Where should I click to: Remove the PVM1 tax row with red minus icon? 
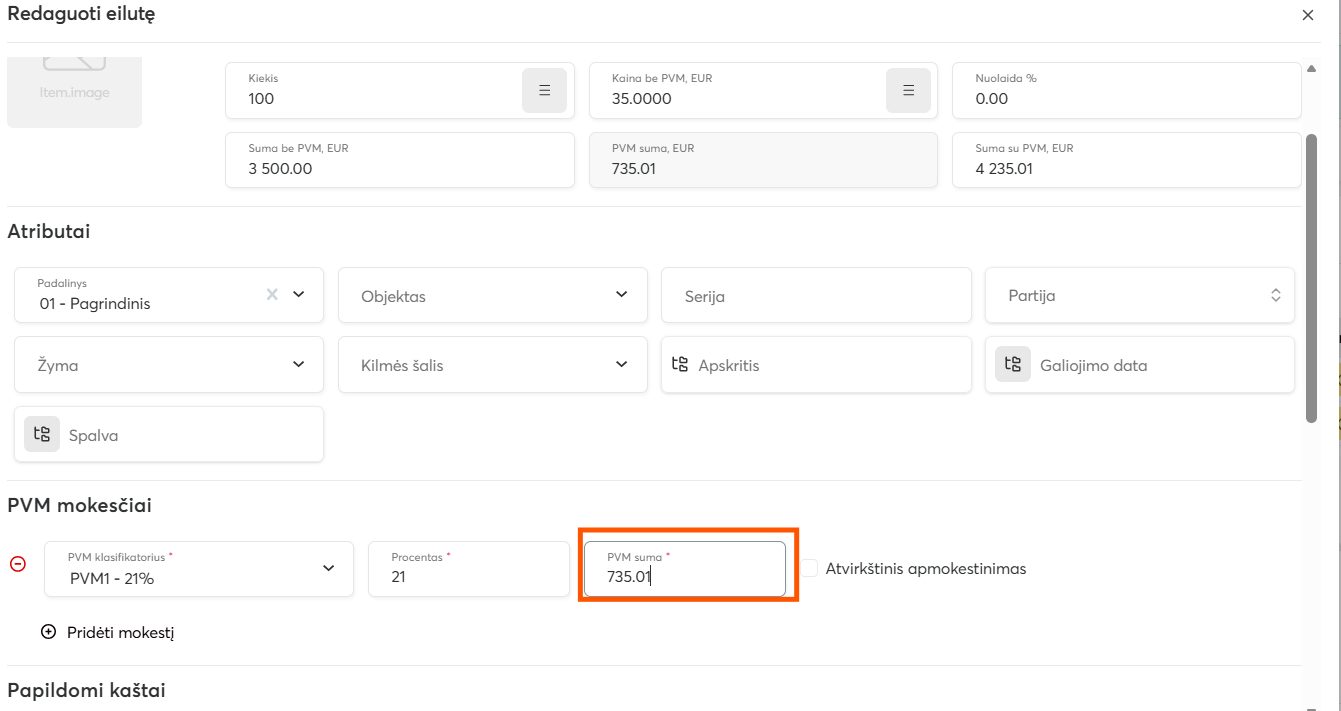pyautogui.click(x=18, y=564)
